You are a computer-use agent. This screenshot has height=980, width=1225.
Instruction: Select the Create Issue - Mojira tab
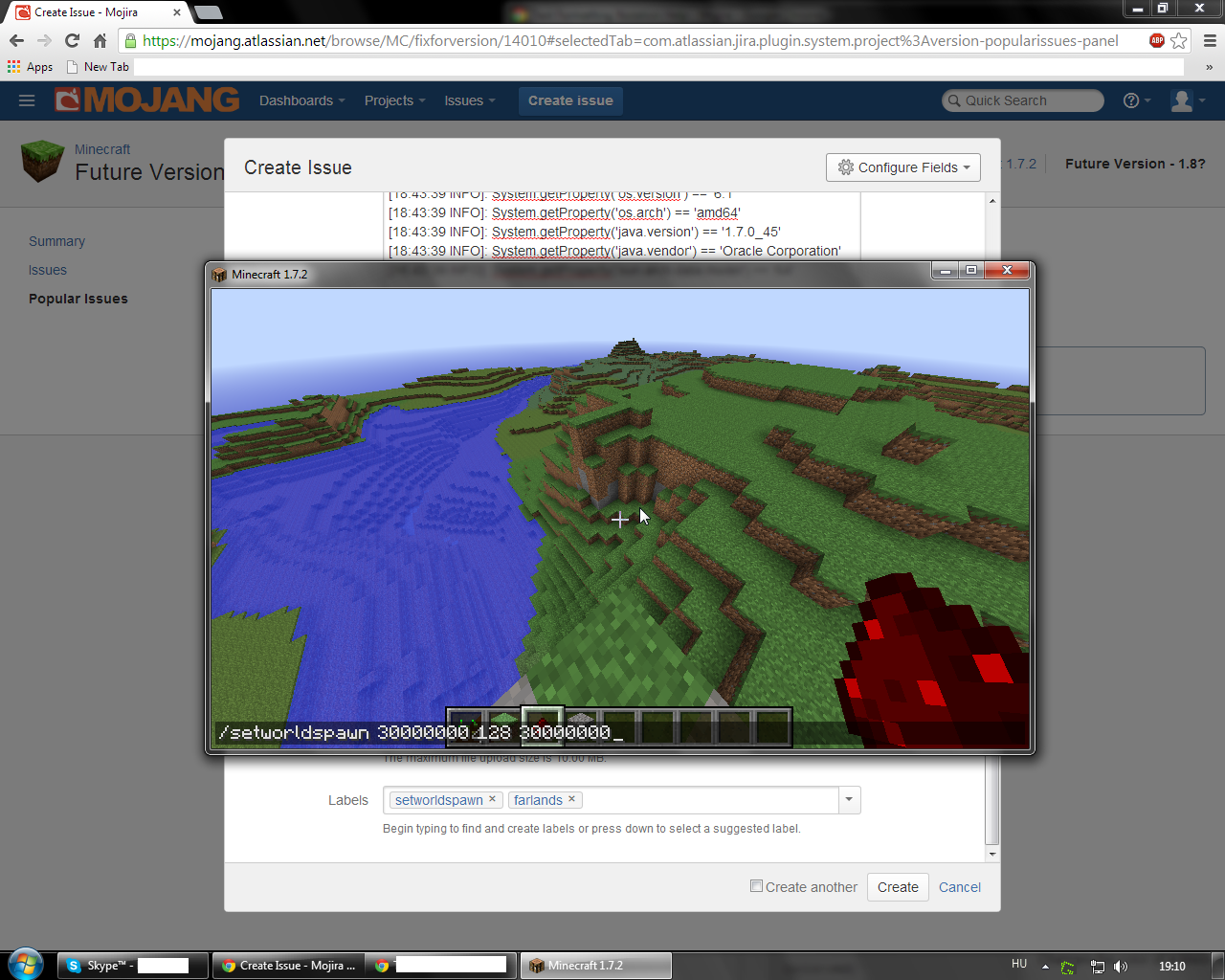96,12
